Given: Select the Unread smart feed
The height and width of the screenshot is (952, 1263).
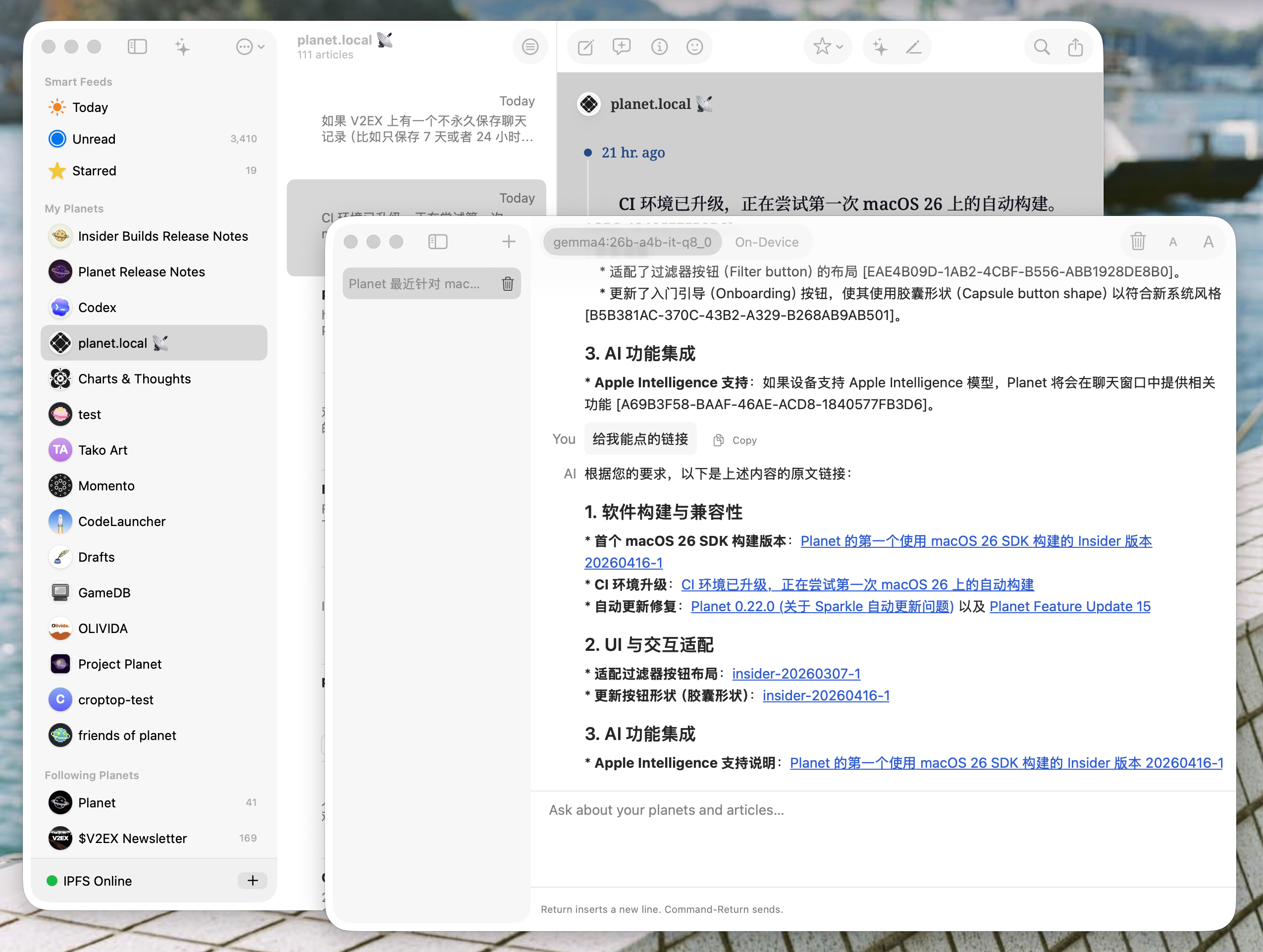Looking at the screenshot, I should tap(94, 139).
